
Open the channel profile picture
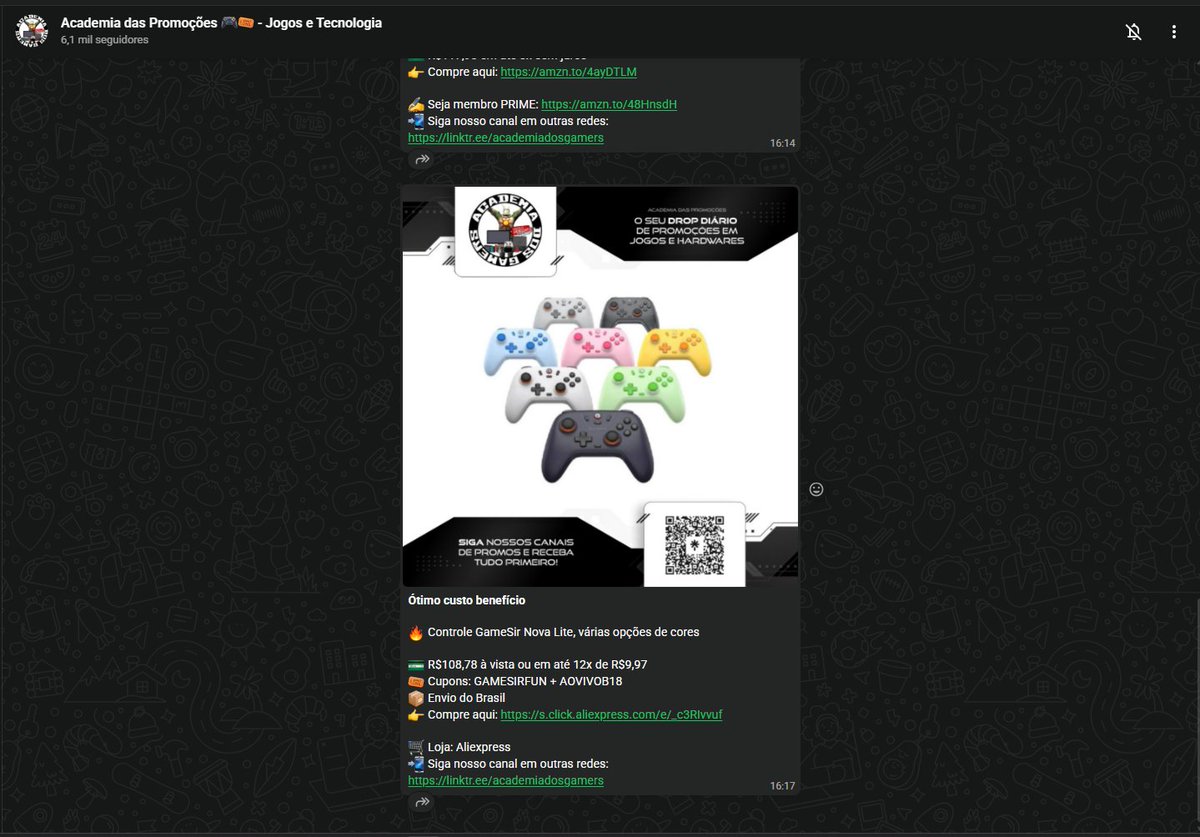32,31
